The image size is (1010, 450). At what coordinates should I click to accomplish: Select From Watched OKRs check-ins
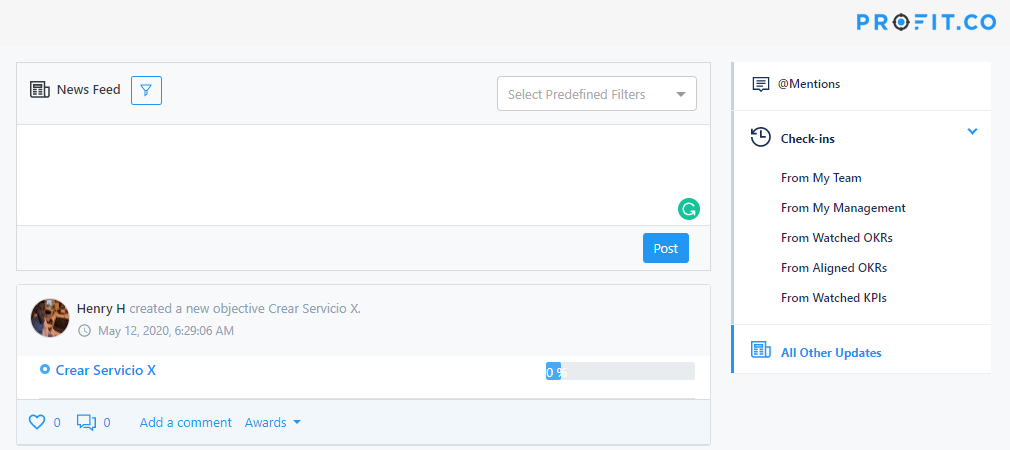coord(836,238)
